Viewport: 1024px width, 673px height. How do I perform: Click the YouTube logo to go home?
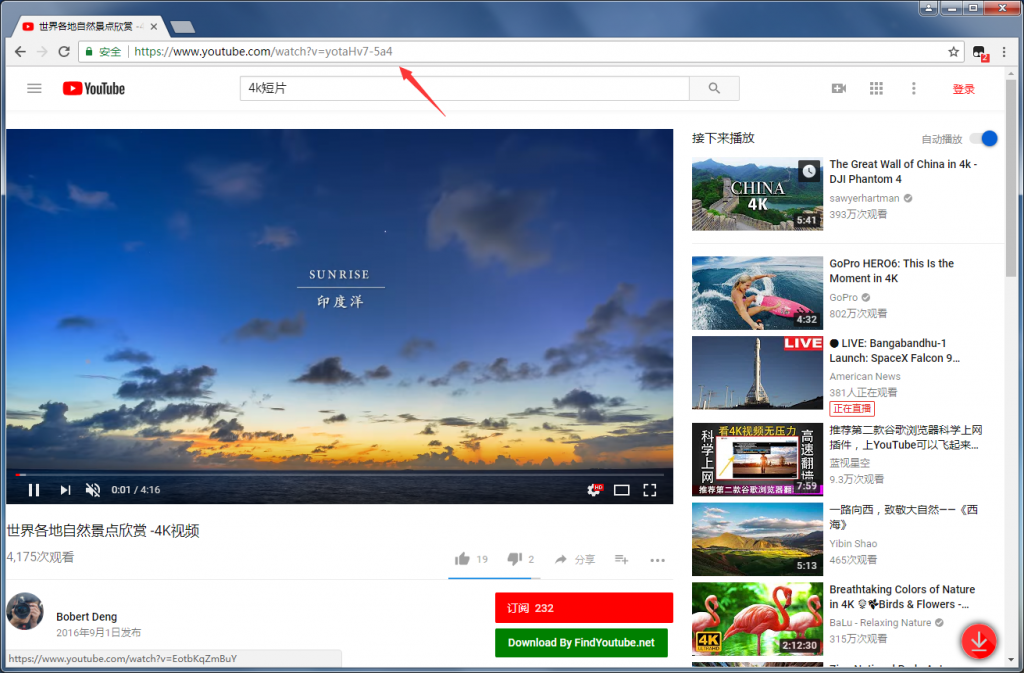click(x=93, y=88)
